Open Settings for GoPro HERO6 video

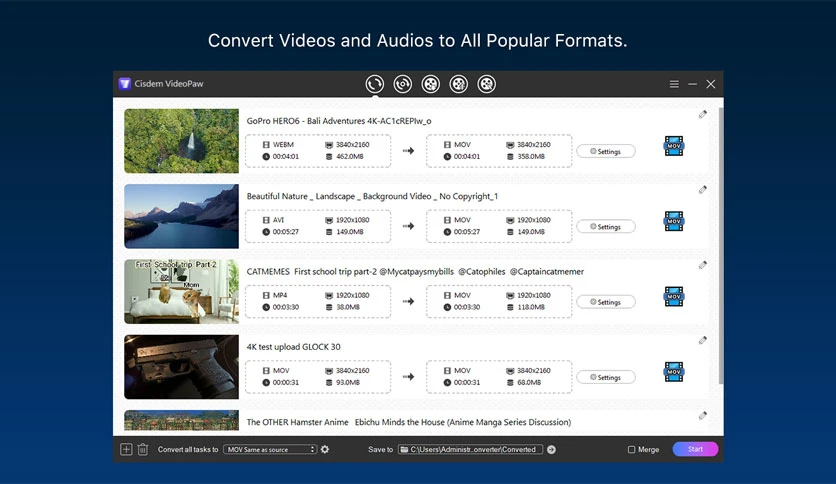point(606,151)
